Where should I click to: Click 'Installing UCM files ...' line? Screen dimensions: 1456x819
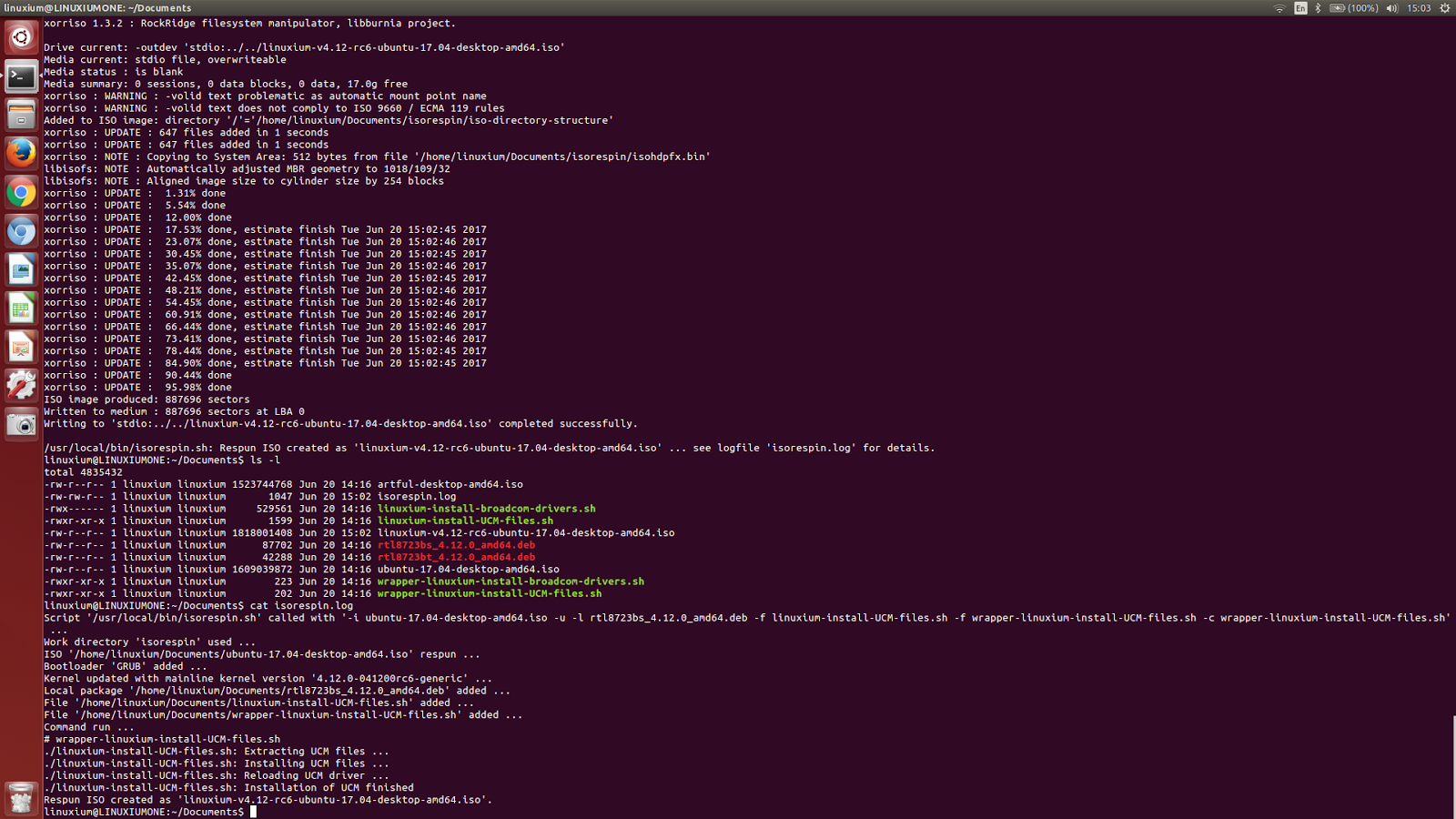tap(217, 763)
